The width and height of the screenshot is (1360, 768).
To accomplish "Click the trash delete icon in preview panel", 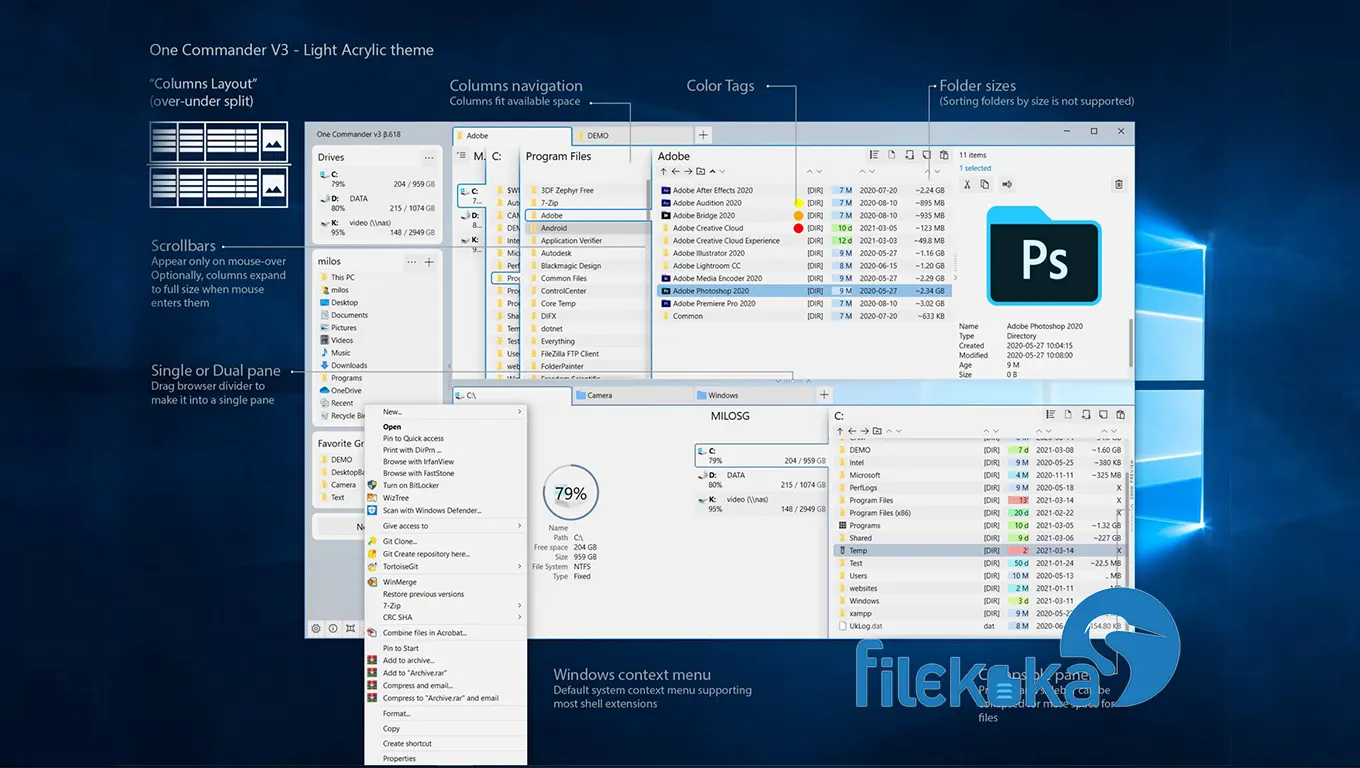I will click(1118, 184).
